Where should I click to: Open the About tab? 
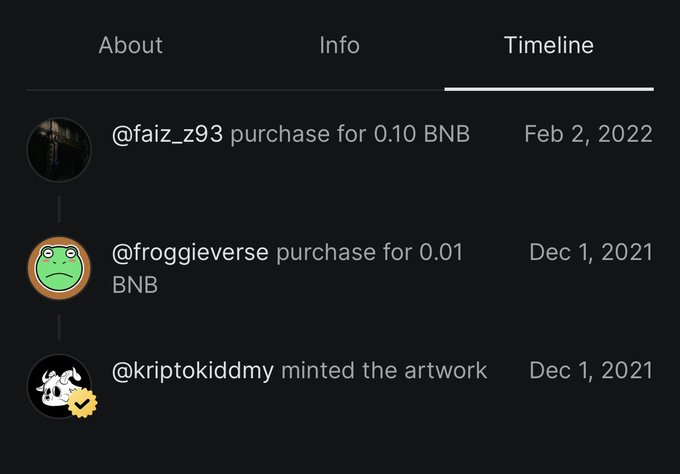tap(131, 45)
